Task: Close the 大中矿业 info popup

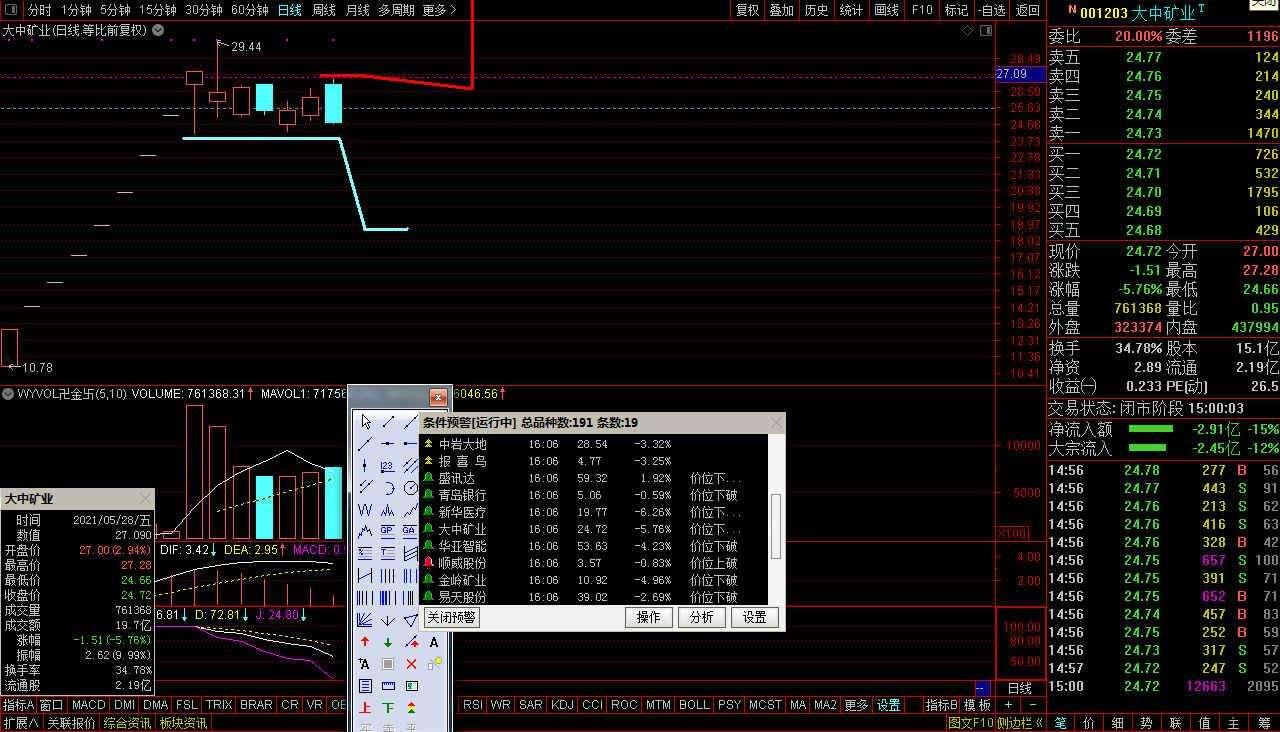Action: (146, 498)
